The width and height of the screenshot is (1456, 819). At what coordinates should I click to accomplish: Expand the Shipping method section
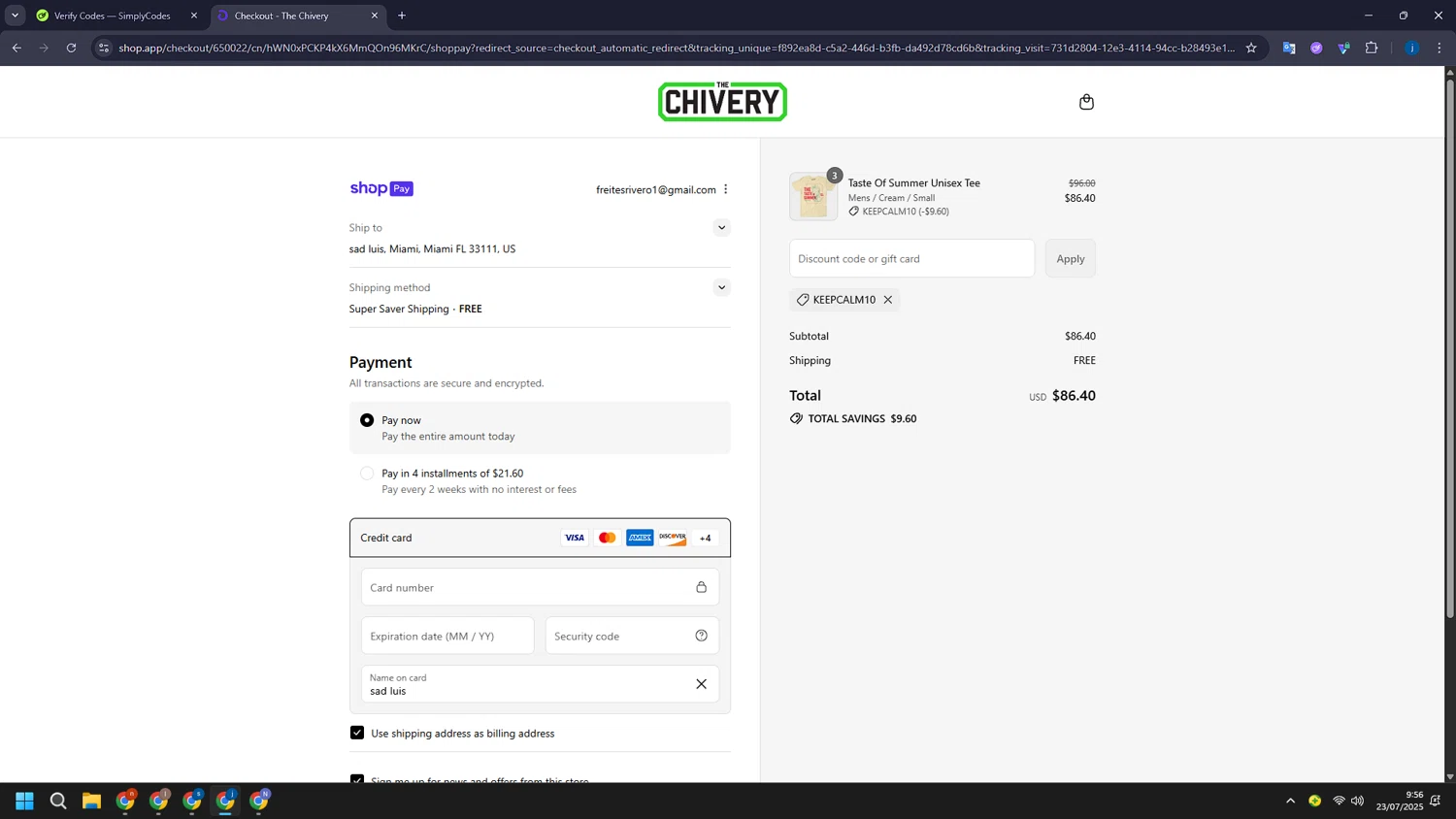pos(721,287)
